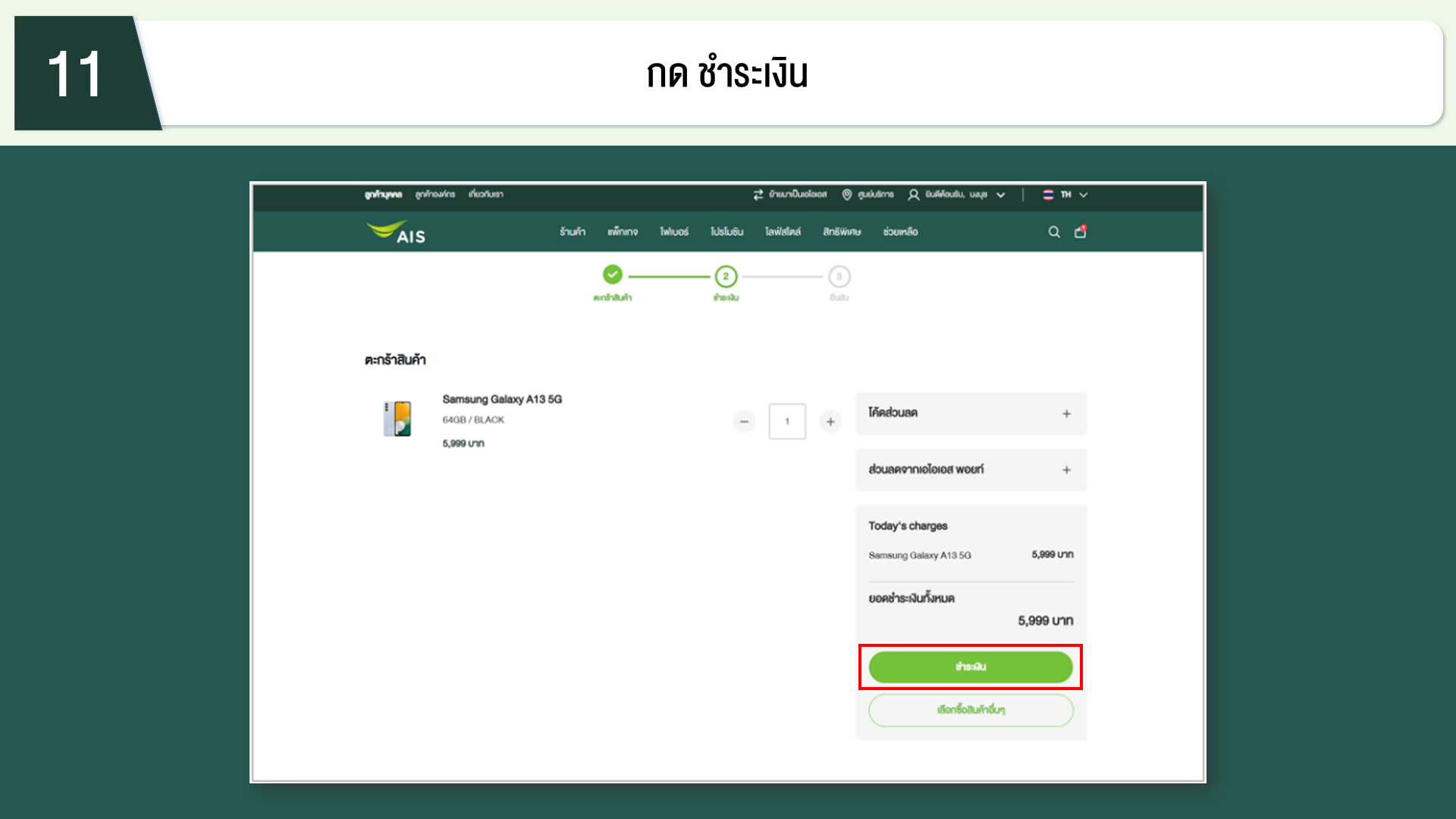This screenshot has width=1456, height=819.
Task: Open the แพ็กเกจ menu
Action: pyautogui.click(x=623, y=232)
